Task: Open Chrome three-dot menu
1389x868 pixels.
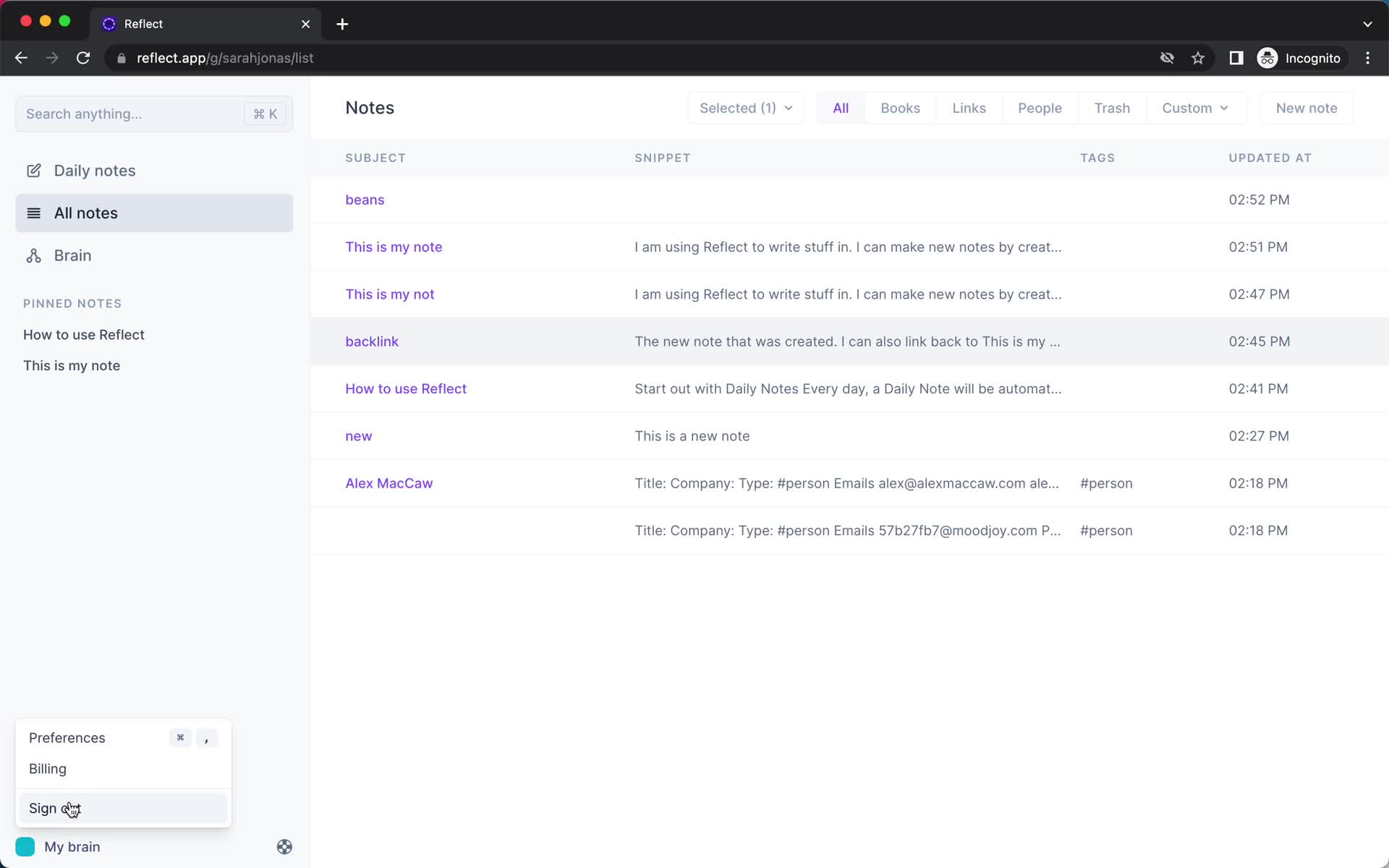Action: click(1367, 58)
